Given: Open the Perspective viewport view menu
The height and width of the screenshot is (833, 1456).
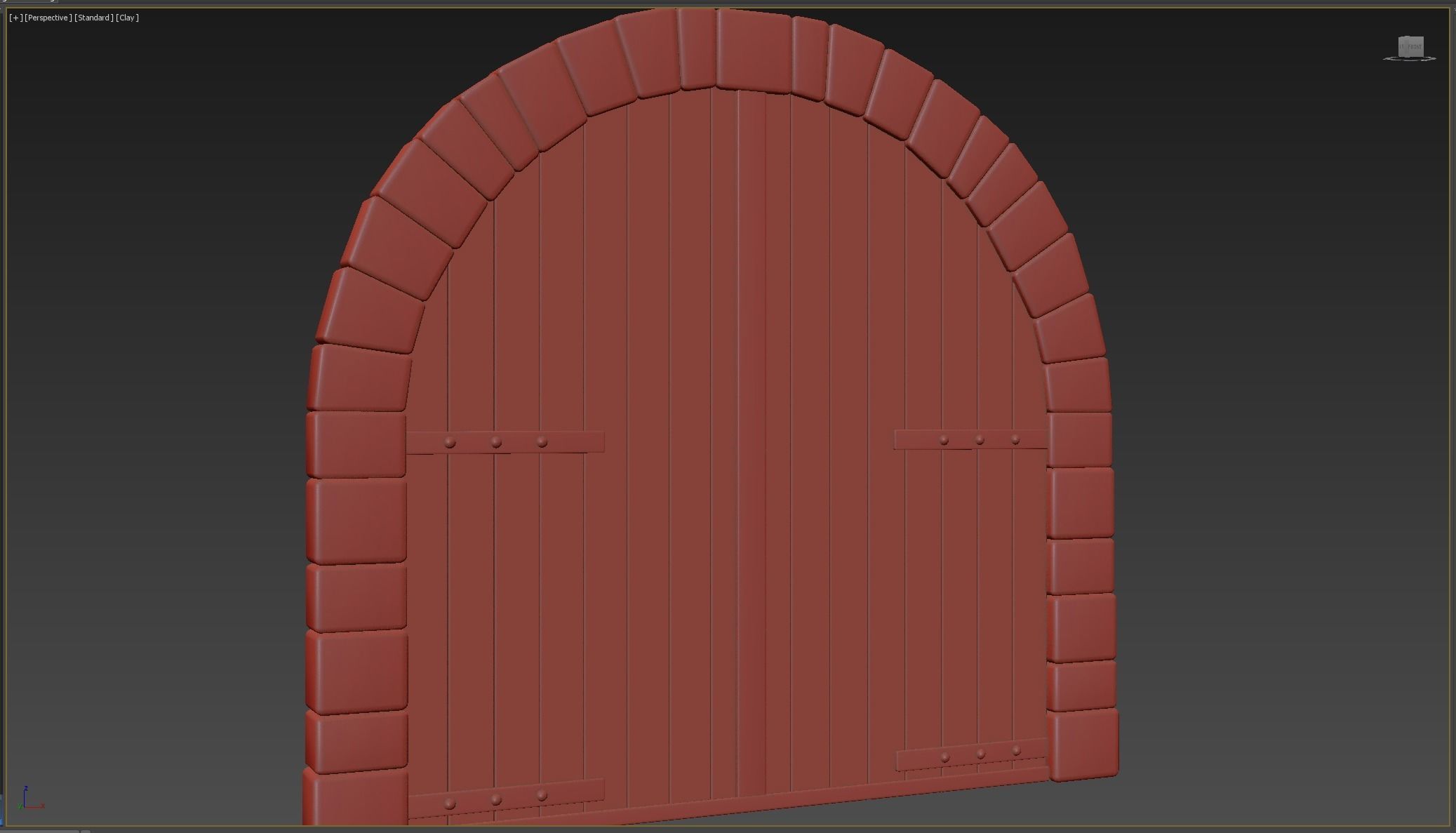Looking at the screenshot, I should (x=48, y=18).
